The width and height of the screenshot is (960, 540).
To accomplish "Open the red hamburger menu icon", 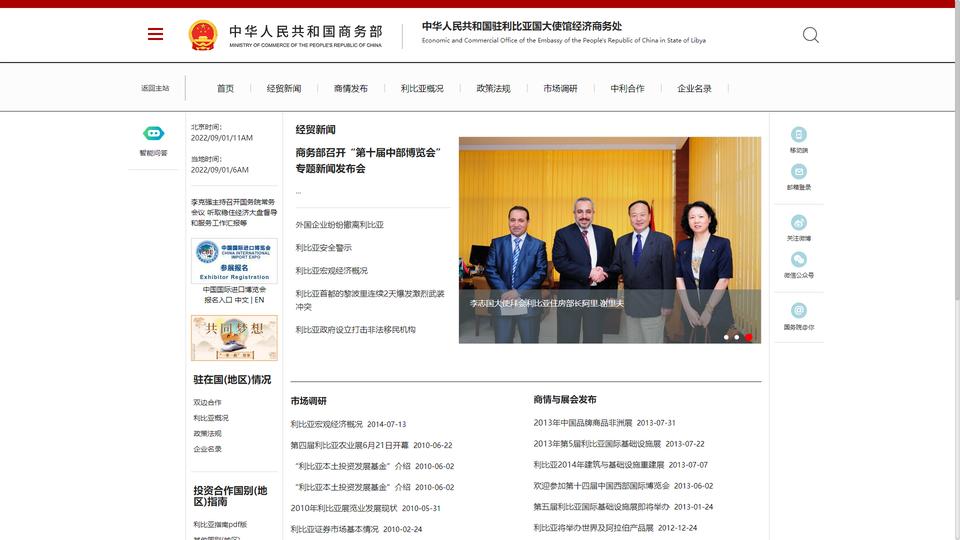I will [x=156, y=34].
